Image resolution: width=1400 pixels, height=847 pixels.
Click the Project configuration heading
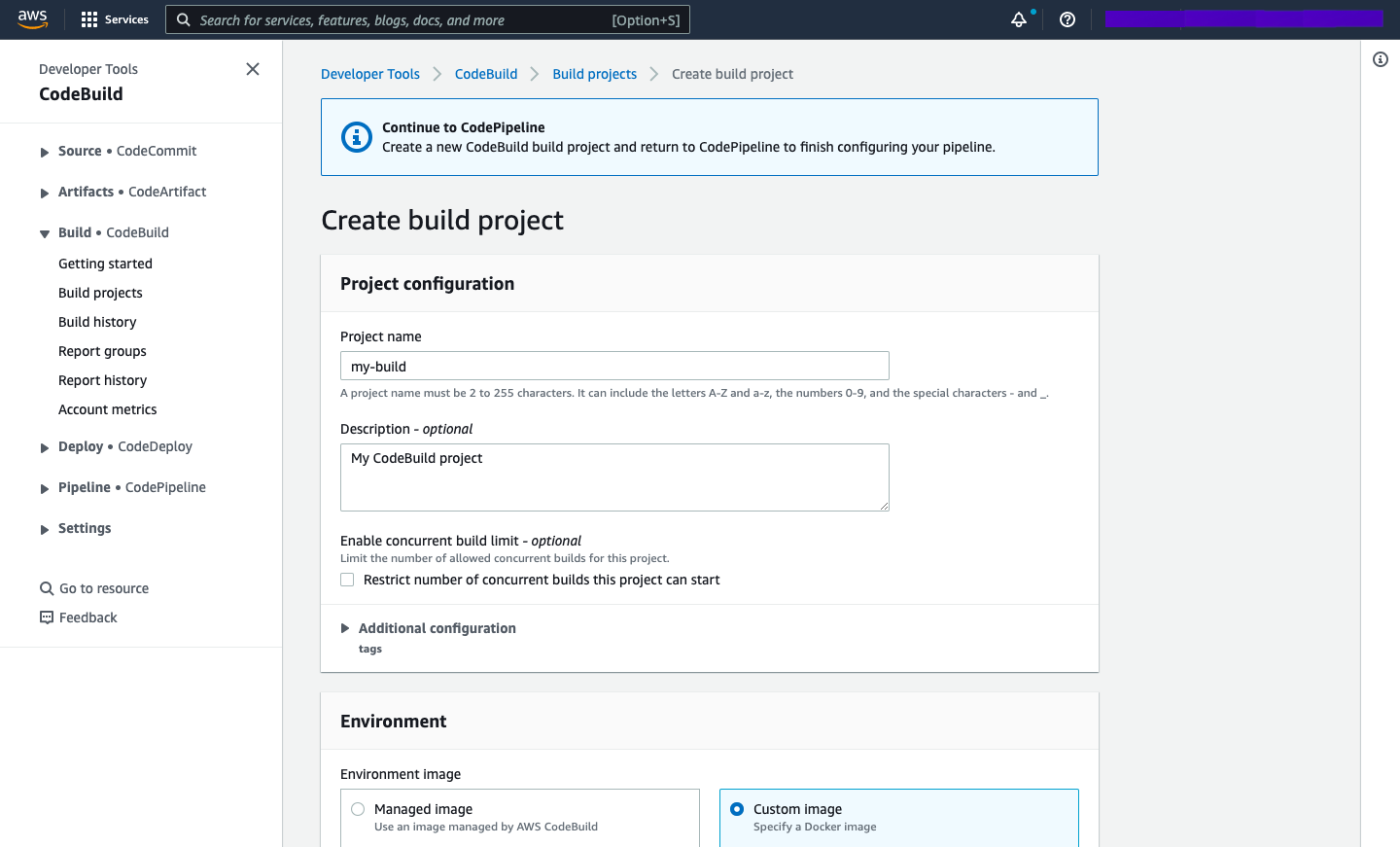point(427,284)
